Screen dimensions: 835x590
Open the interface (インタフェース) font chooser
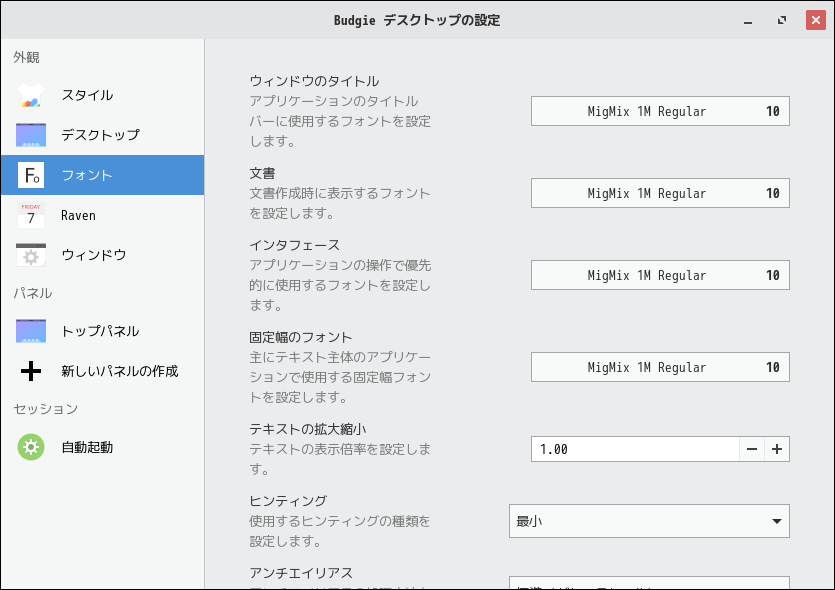click(660, 275)
